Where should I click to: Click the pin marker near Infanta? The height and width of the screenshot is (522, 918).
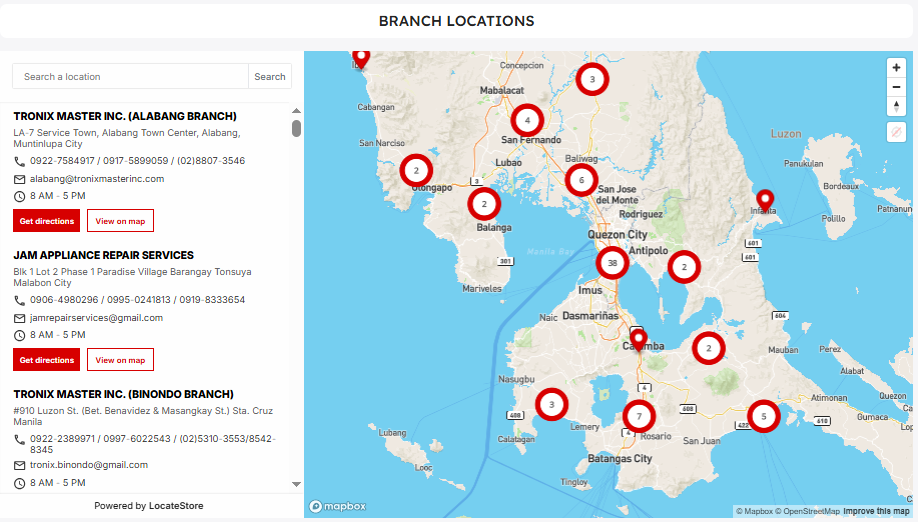point(765,199)
